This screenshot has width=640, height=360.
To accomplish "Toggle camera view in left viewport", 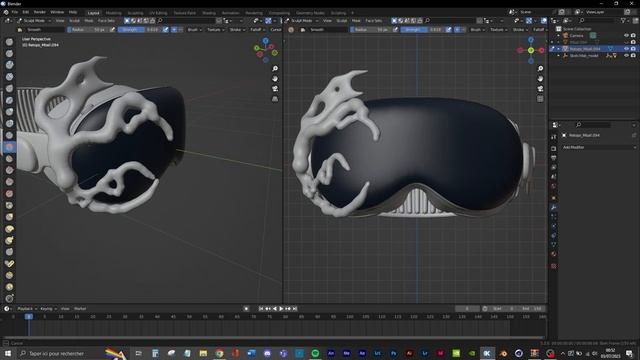I will coord(275,89).
